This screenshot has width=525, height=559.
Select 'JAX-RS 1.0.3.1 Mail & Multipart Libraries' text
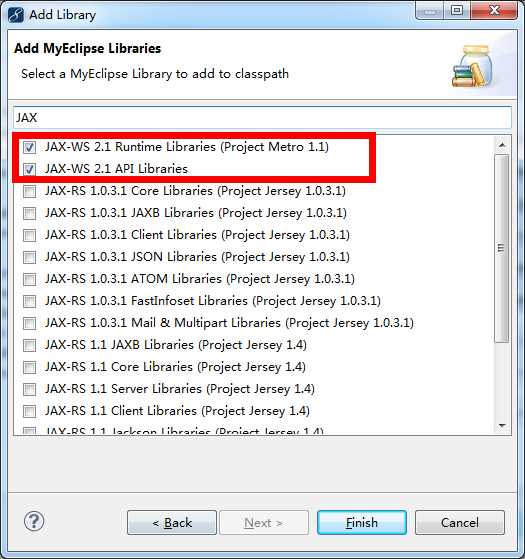[229, 323]
